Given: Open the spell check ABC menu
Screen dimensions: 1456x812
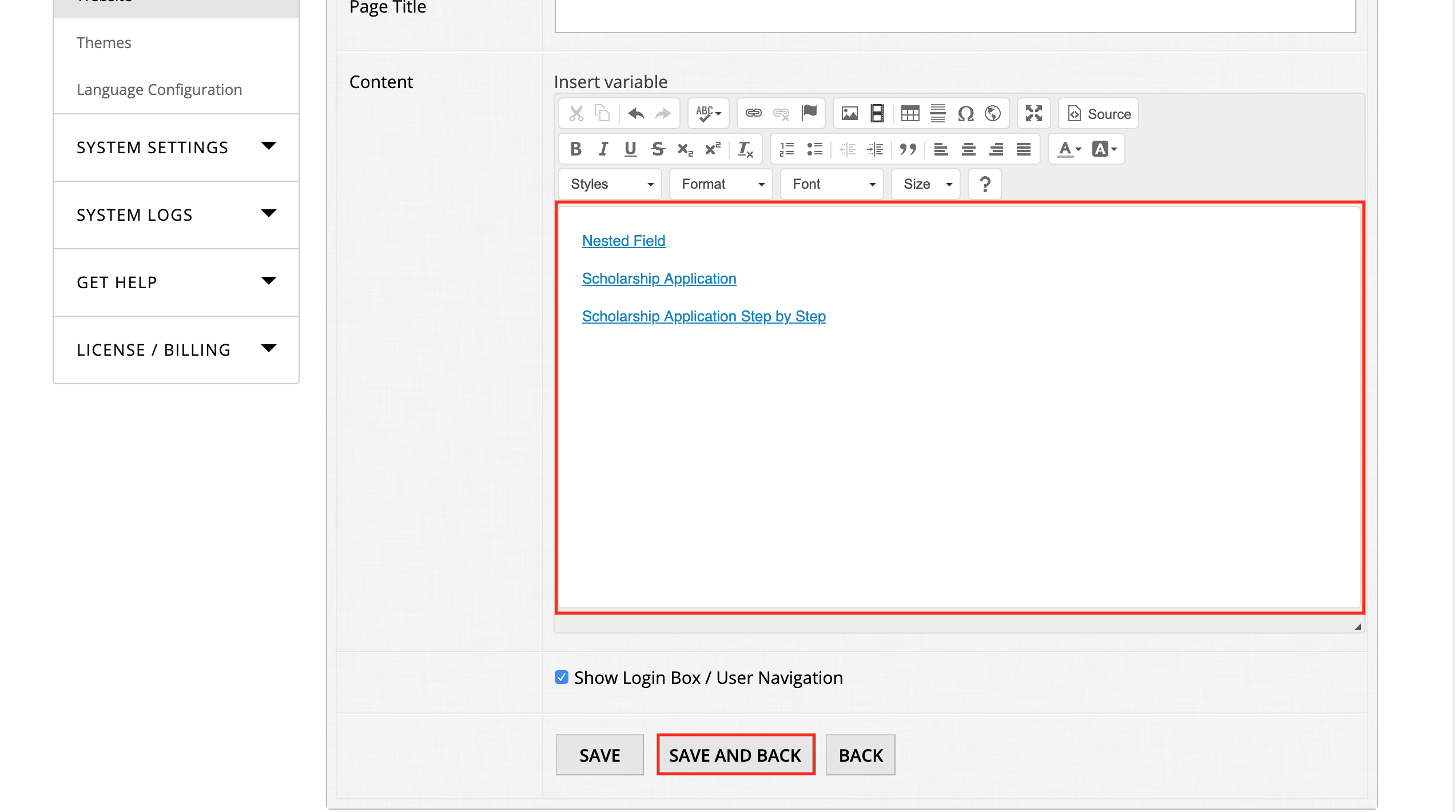Looking at the screenshot, I should (708, 114).
